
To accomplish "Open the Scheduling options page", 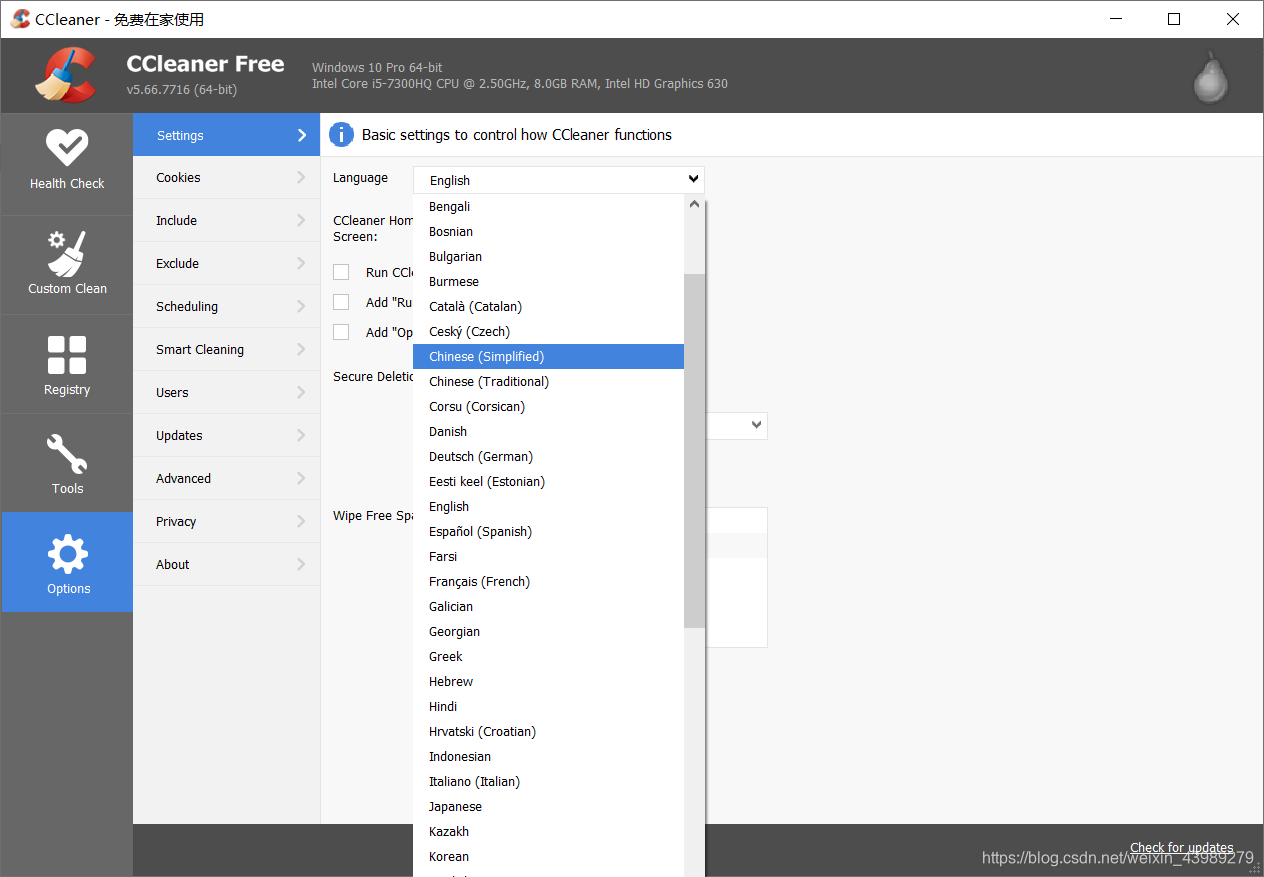I will click(x=226, y=307).
